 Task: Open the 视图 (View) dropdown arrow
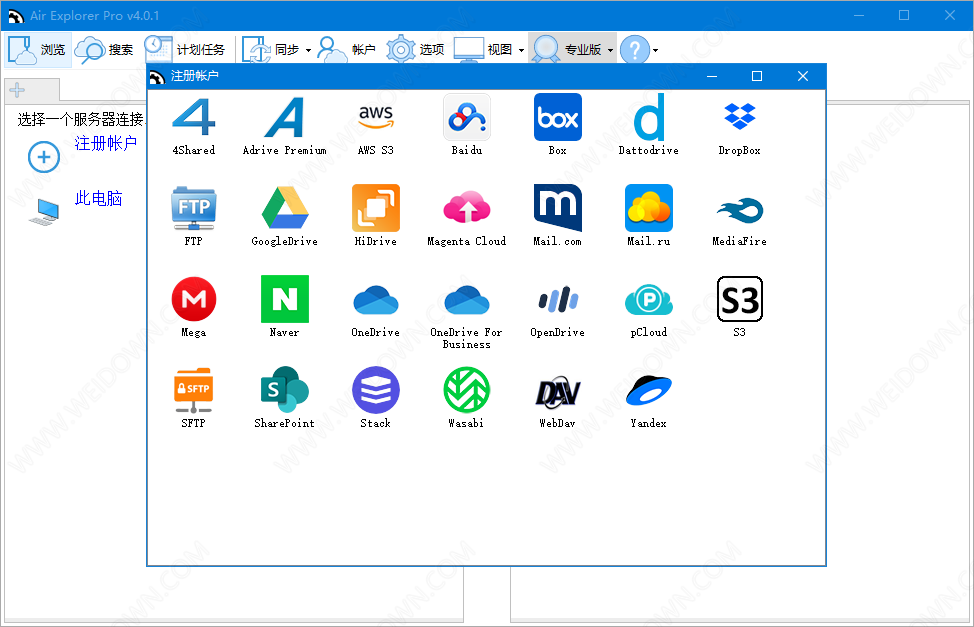pos(521,50)
